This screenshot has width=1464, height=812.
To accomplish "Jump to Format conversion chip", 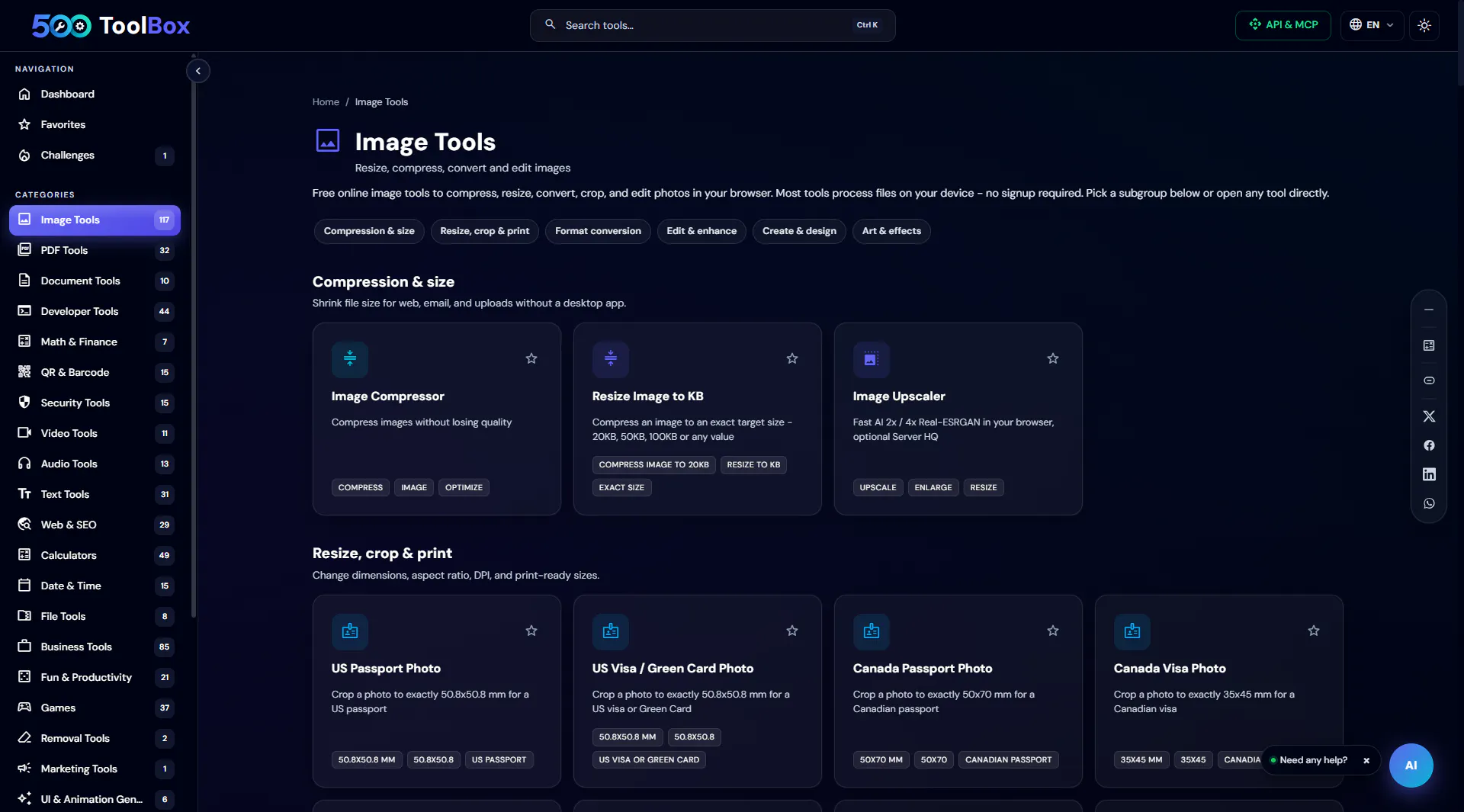I will pyautogui.click(x=598, y=231).
